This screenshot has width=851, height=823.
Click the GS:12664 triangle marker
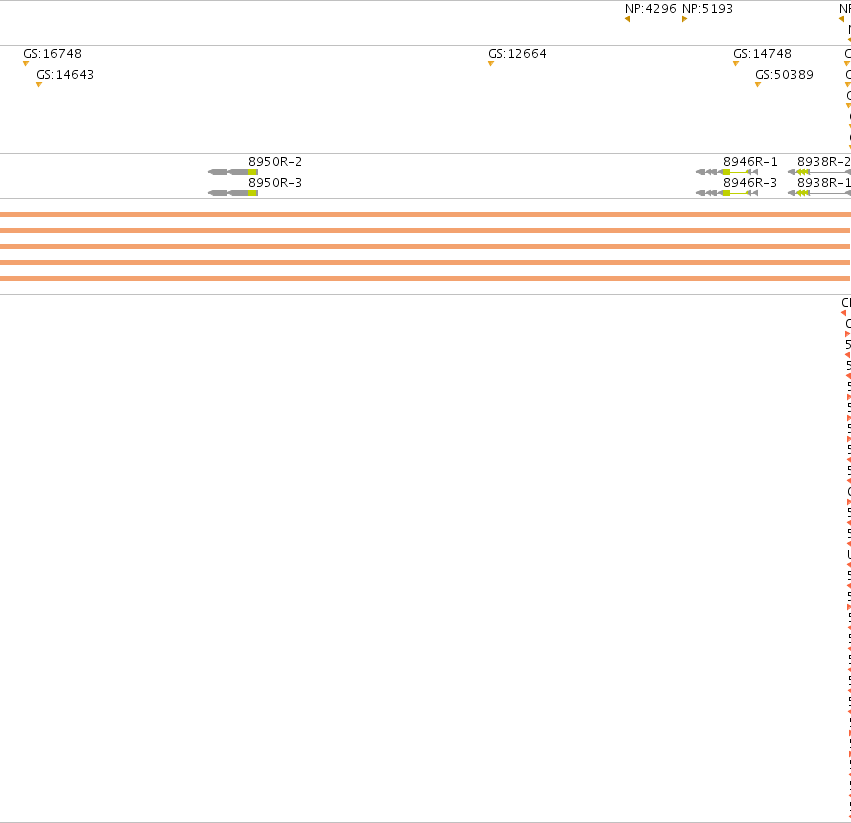point(491,64)
